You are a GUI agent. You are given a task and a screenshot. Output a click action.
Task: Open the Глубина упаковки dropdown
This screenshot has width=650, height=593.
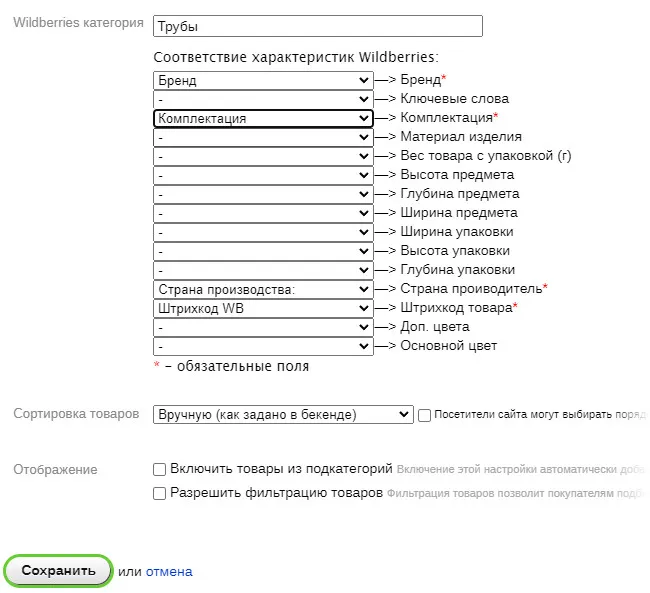pyautogui.click(x=263, y=270)
